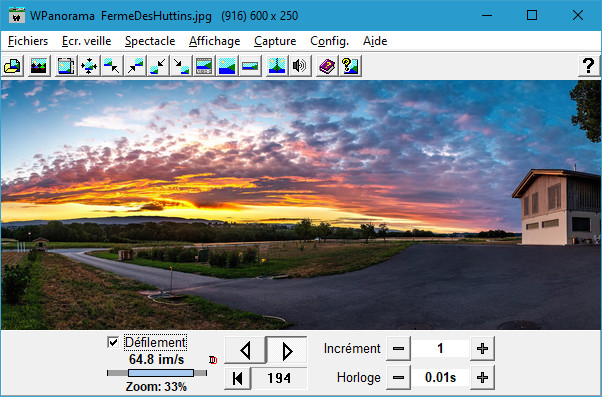This screenshot has height=397, width=602.
Task: Click the Horloge value 0.01s
Action: (440, 377)
